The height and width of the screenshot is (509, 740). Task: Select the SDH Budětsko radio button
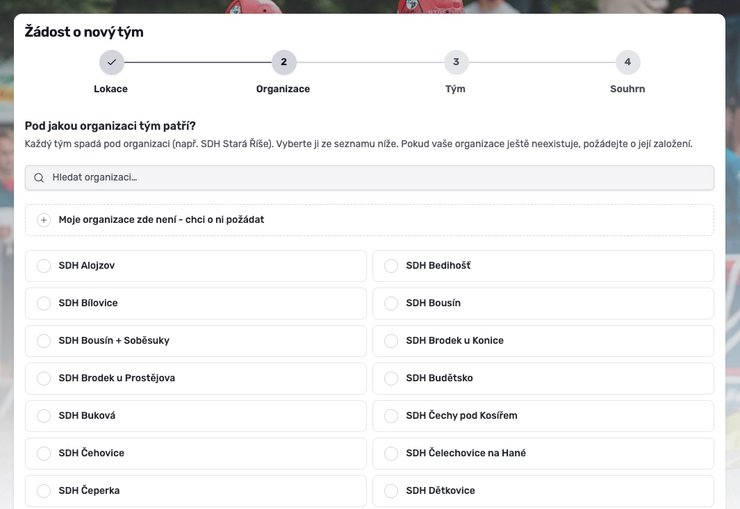(391, 378)
